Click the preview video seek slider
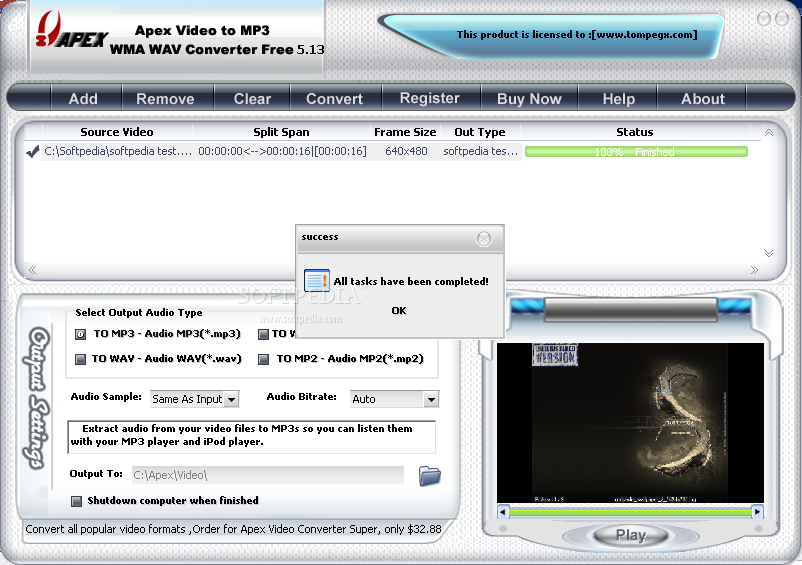Image resolution: width=802 pixels, height=565 pixels. click(630, 511)
